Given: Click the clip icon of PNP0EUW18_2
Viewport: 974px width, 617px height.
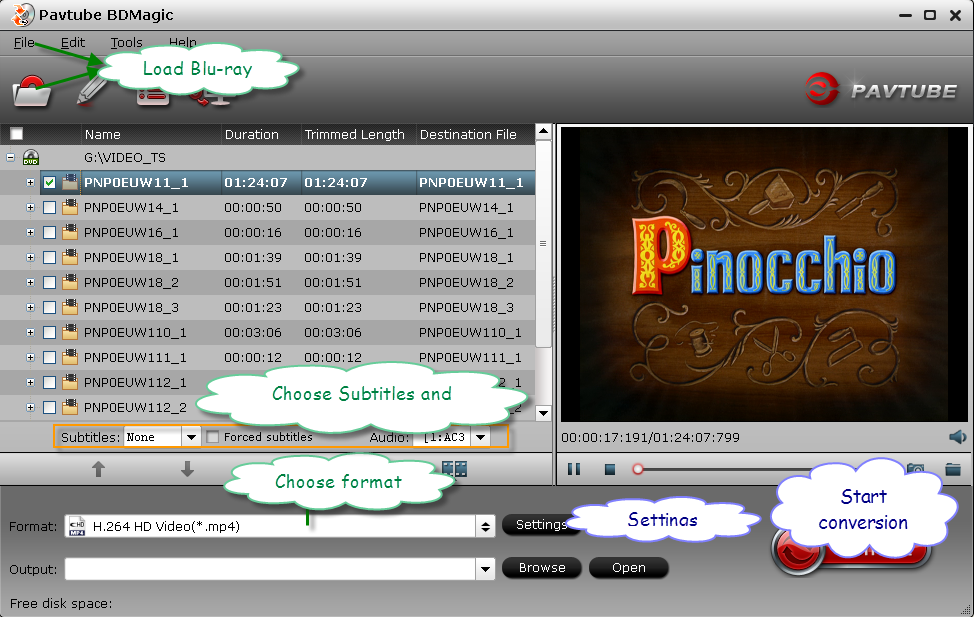Looking at the screenshot, I should (x=70, y=282).
